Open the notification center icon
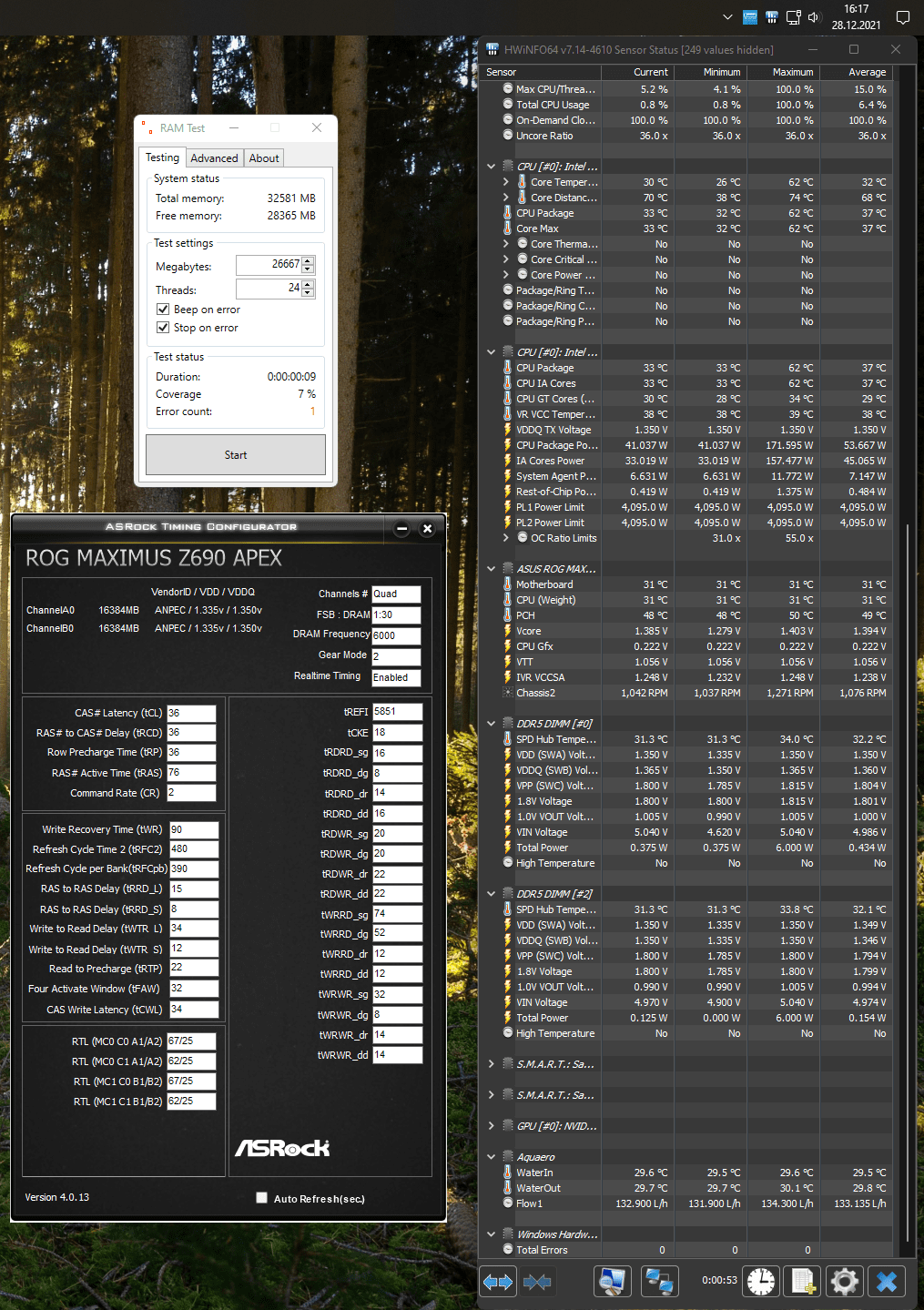 (x=903, y=17)
